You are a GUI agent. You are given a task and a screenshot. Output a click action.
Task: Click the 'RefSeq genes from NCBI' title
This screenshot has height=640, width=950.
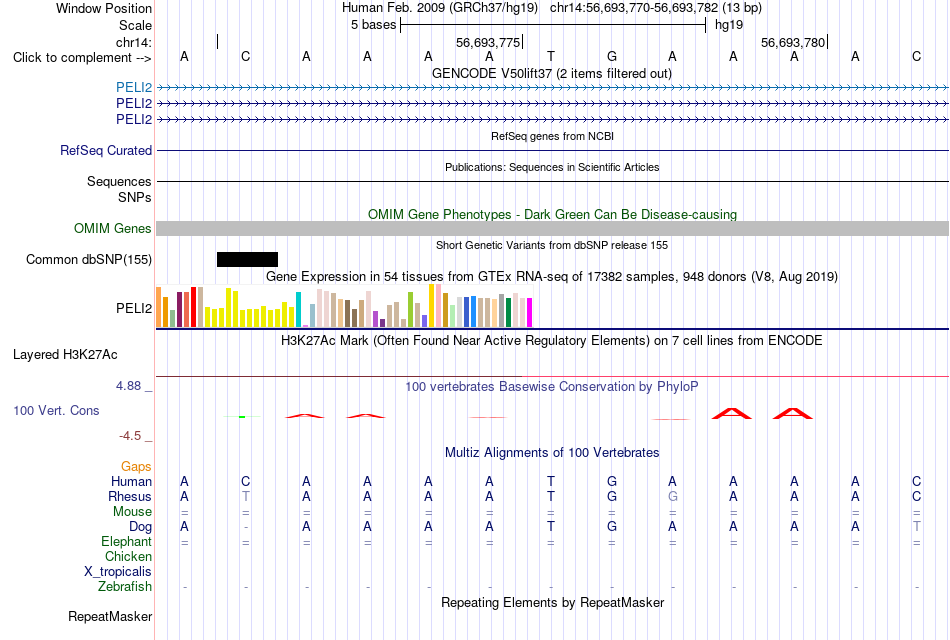552,136
